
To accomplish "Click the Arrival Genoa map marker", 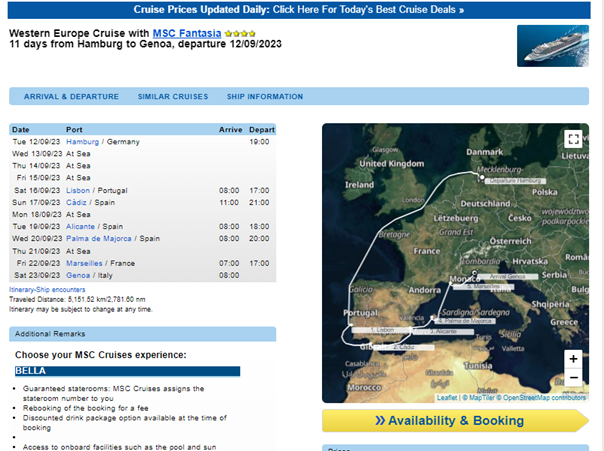I will [475, 273].
